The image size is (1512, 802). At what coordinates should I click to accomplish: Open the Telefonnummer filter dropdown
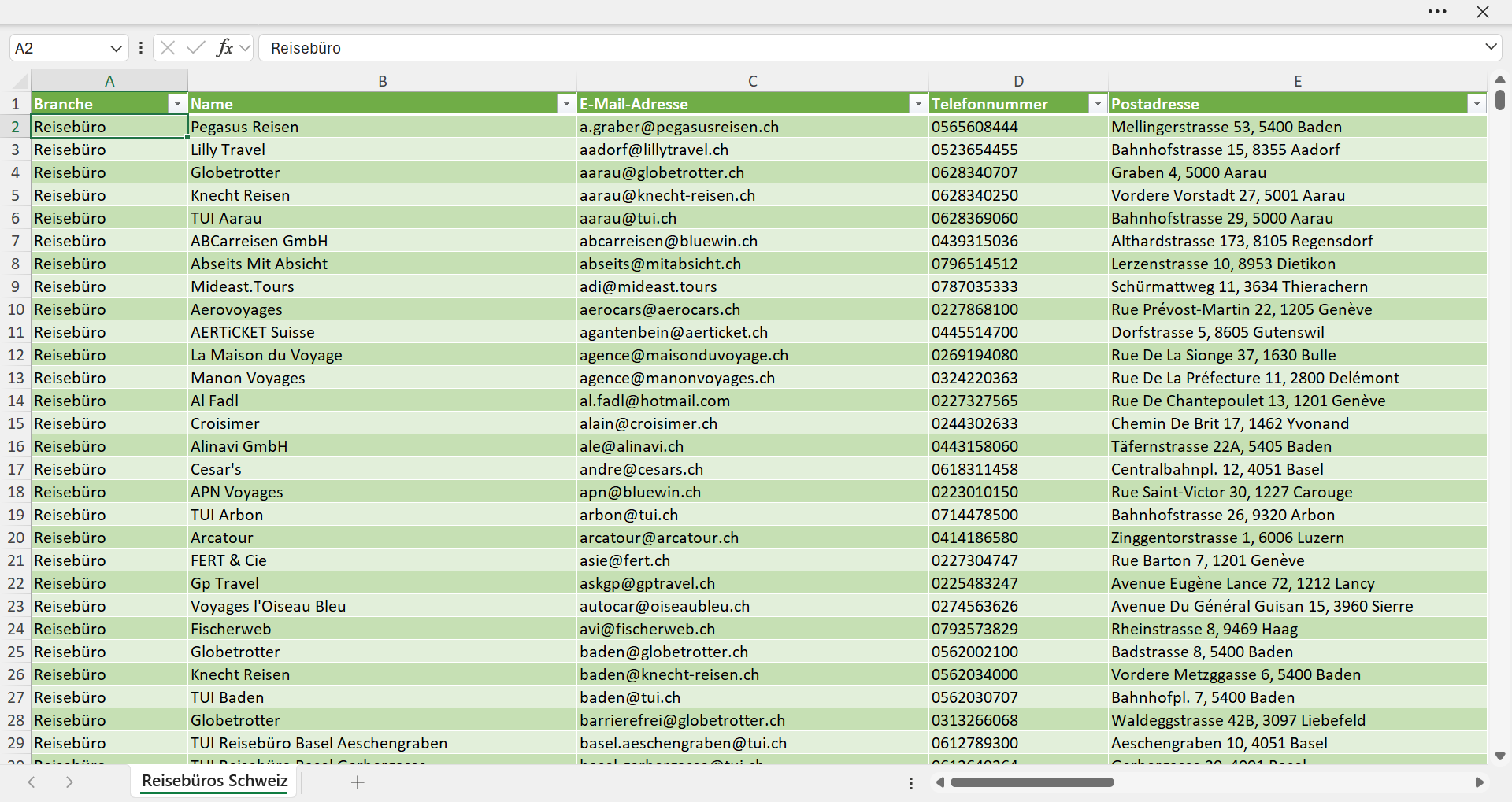[x=1098, y=104]
